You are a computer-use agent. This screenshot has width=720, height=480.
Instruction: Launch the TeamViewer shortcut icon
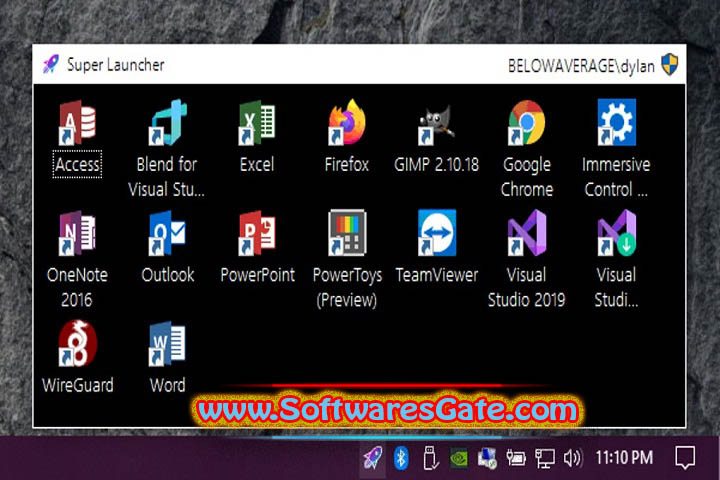(436, 232)
